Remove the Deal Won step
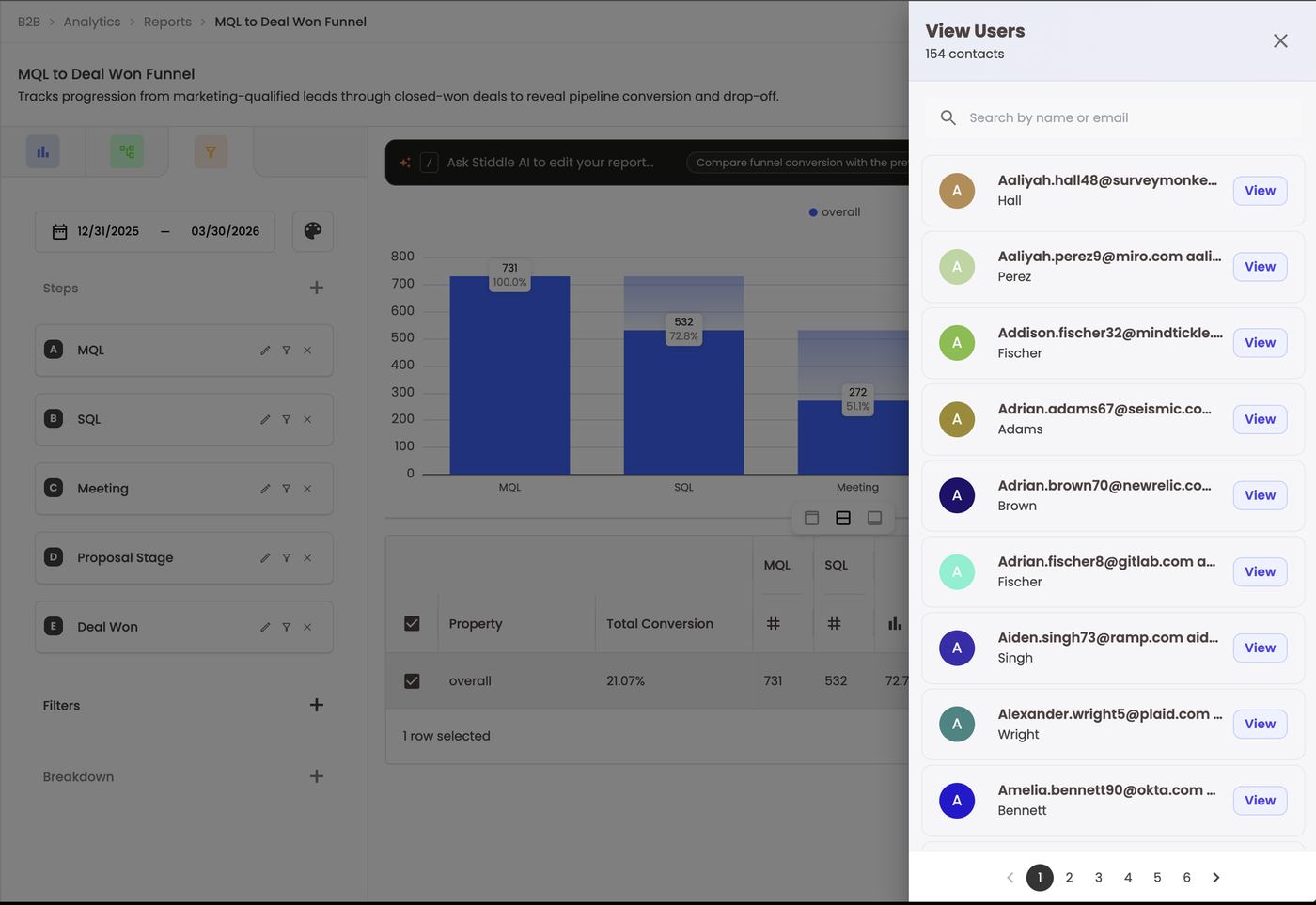The image size is (1316, 905). click(307, 627)
